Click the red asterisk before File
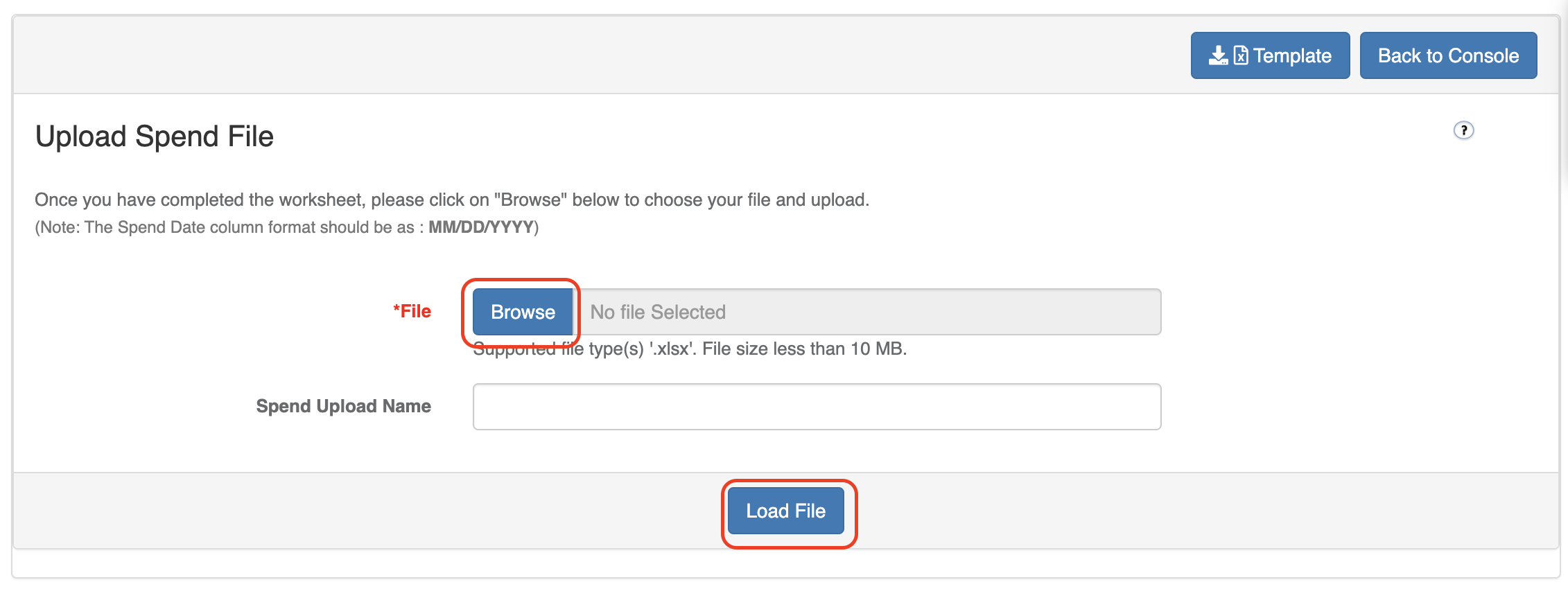Viewport: 1568px width, 607px height. pos(397,309)
